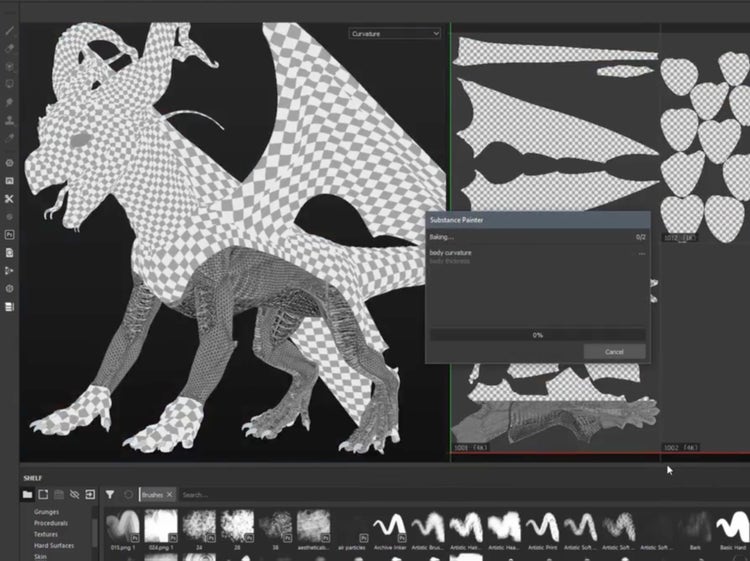Image resolution: width=750 pixels, height=561 pixels.
Task: Select the Clone stamp tool
Action: 9,120
